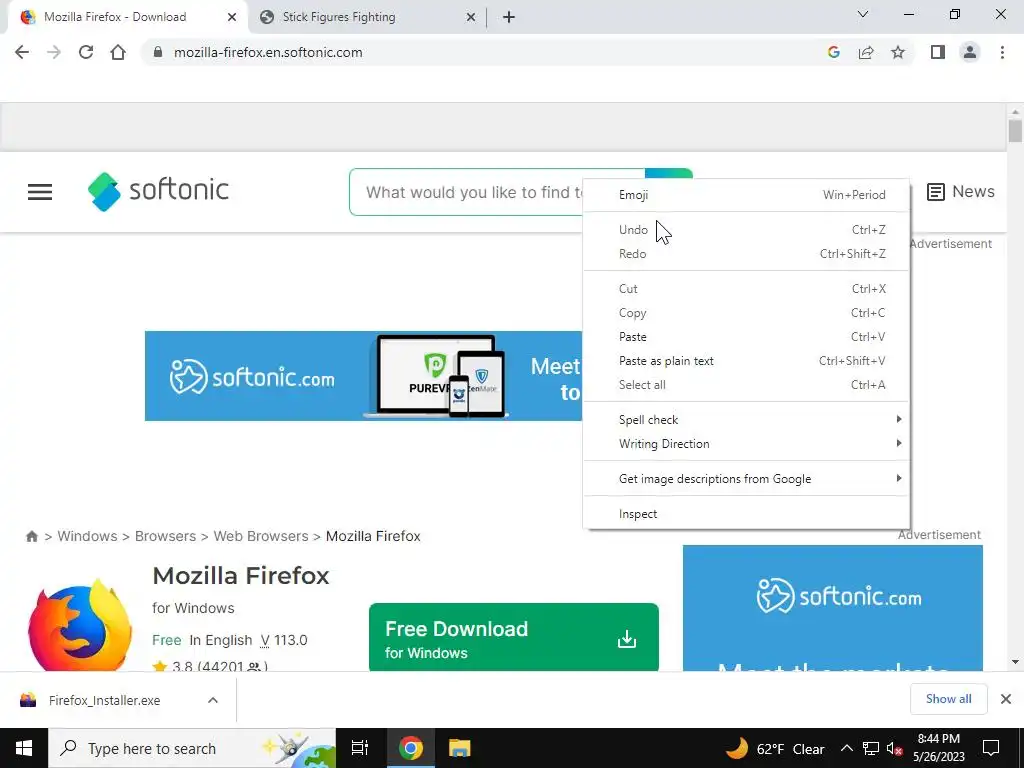
Task: Select the Mozilla Firefox - Download tab
Action: [127, 17]
